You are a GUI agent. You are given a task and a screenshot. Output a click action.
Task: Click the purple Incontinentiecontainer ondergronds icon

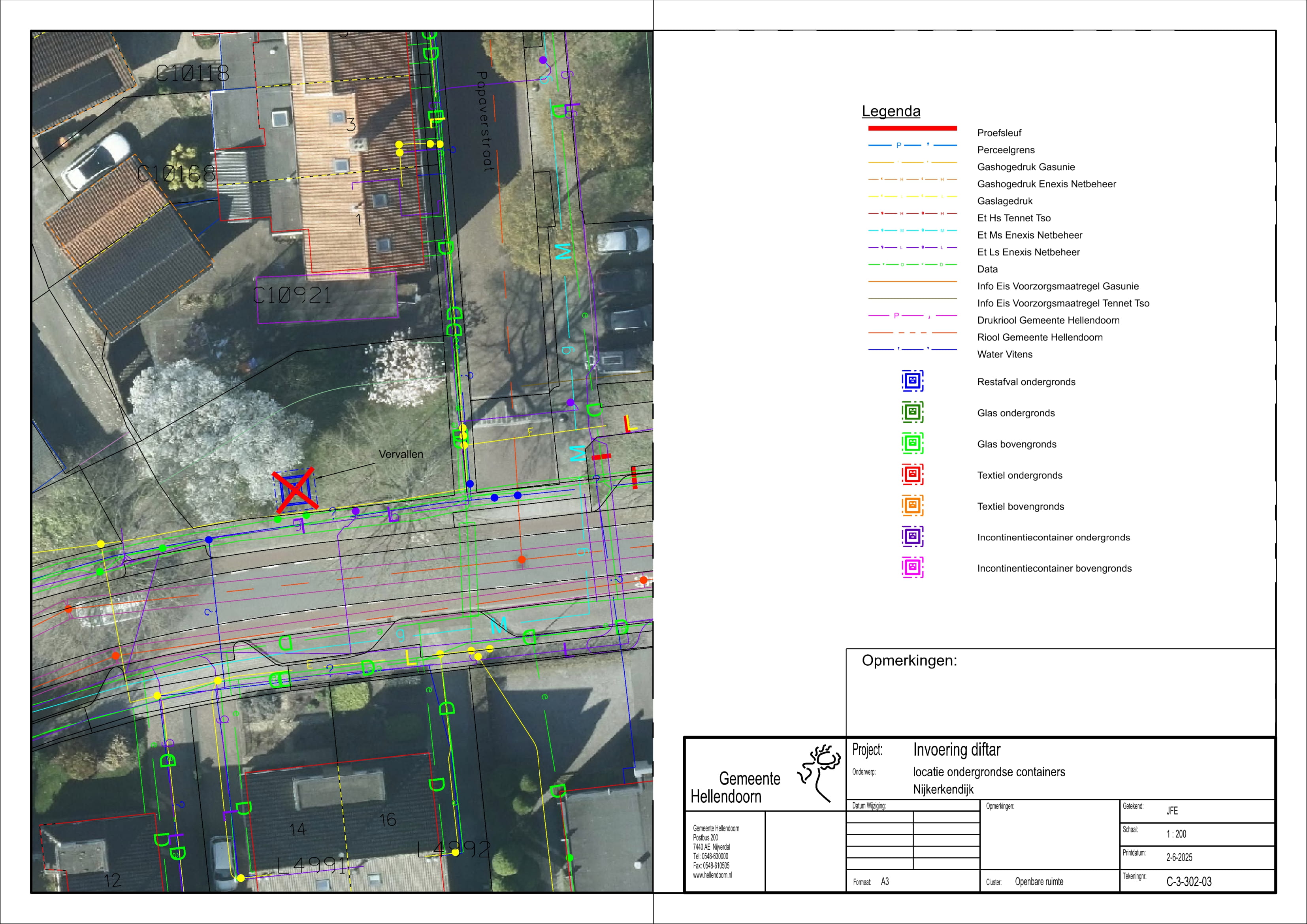(x=912, y=536)
